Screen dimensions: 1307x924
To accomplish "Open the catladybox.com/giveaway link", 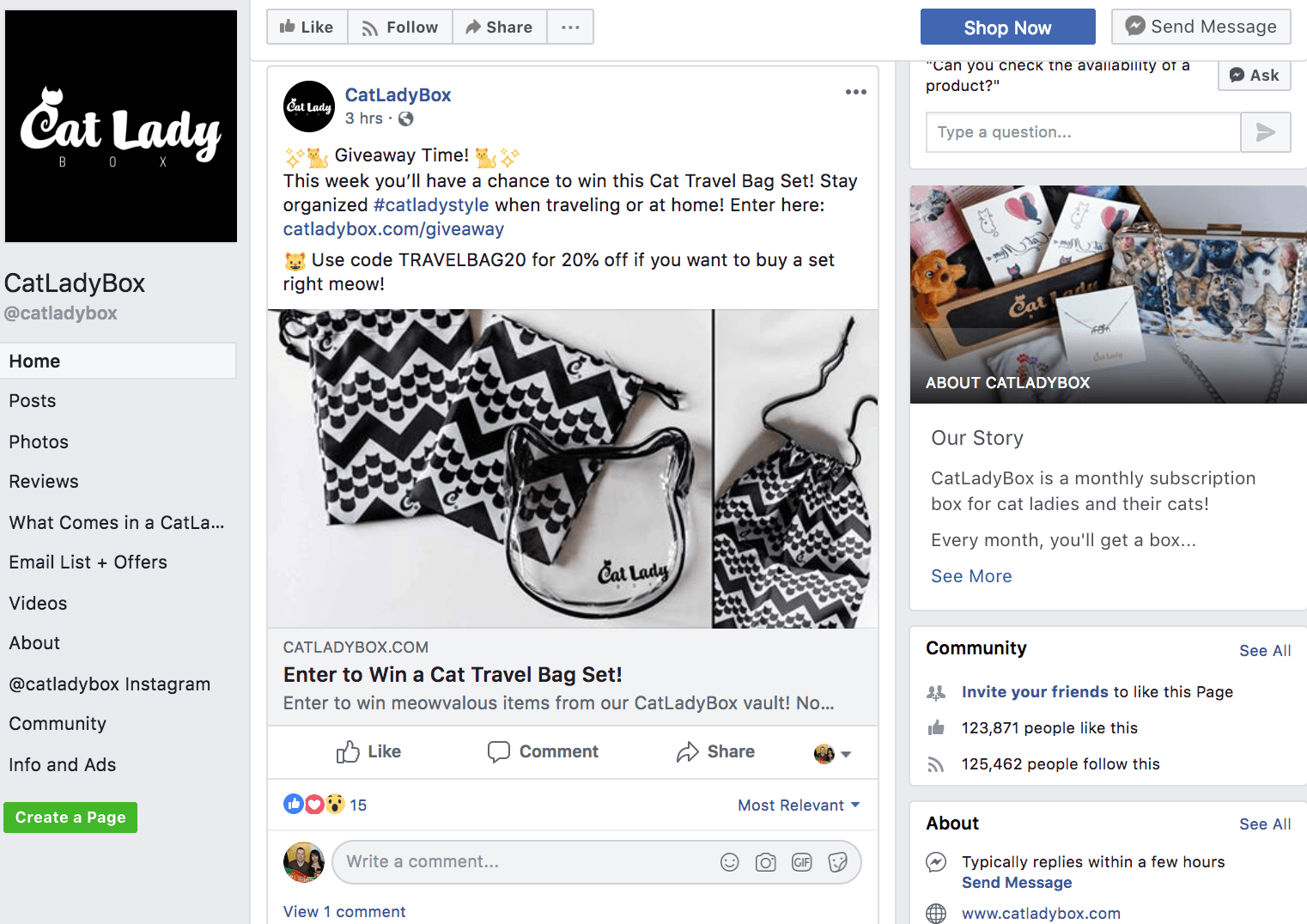I will pos(392,229).
